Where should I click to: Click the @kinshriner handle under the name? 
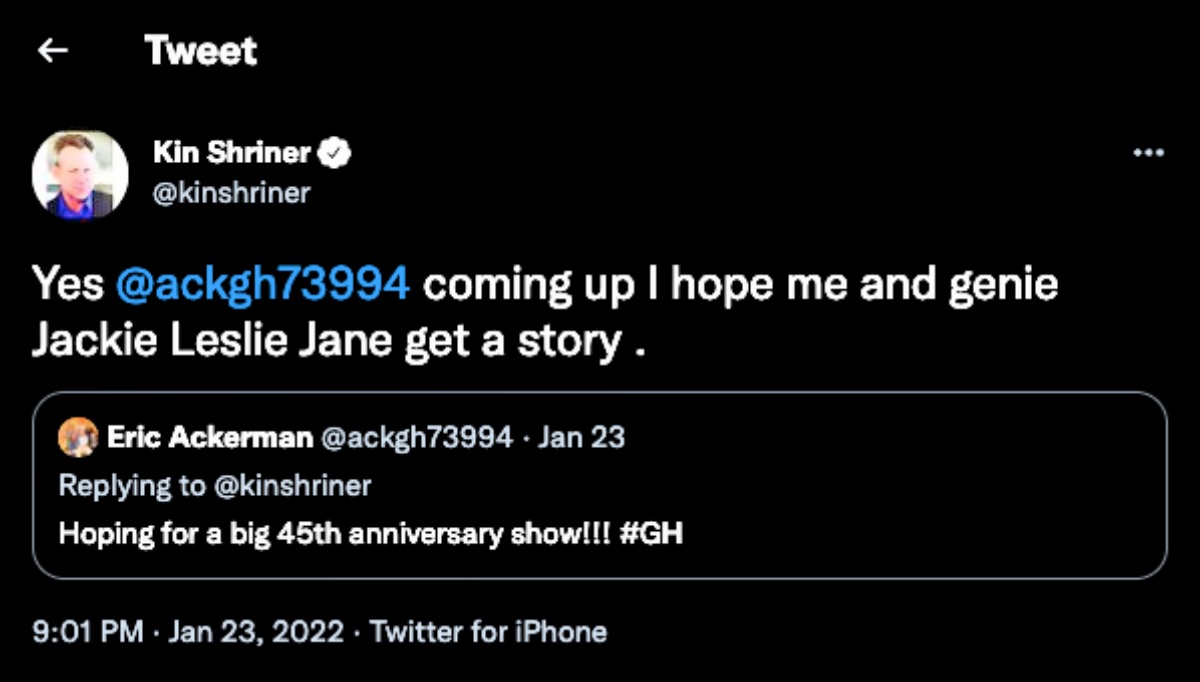[x=231, y=191]
